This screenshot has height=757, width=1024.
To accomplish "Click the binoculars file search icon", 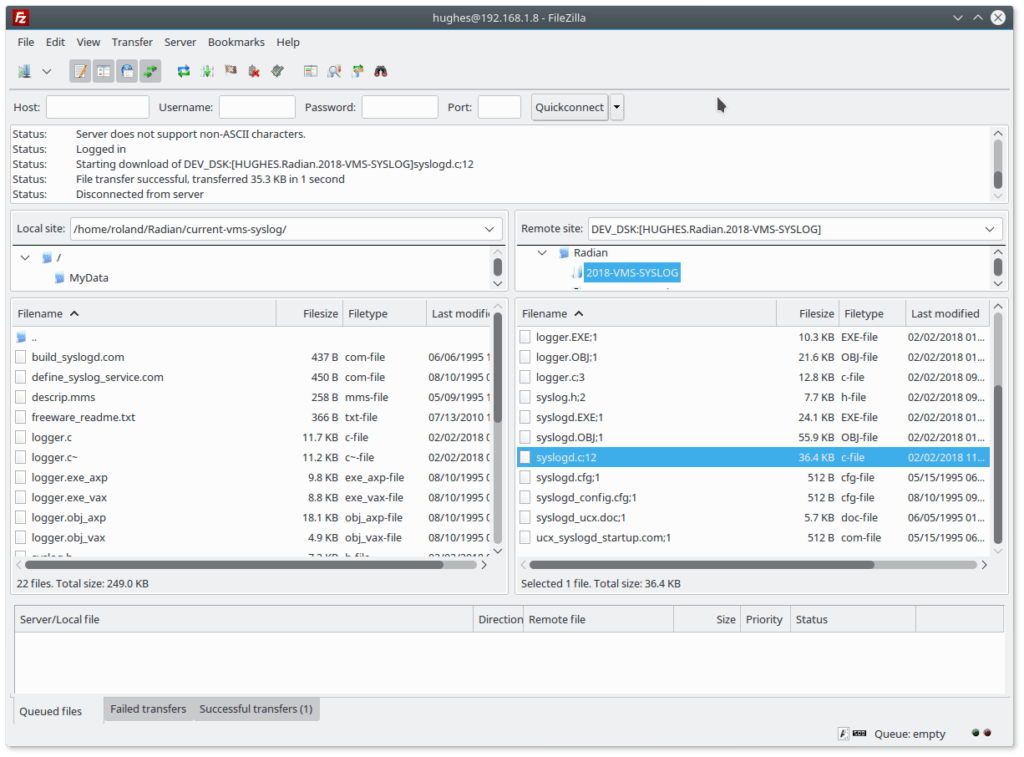I will tap(381, 71).
